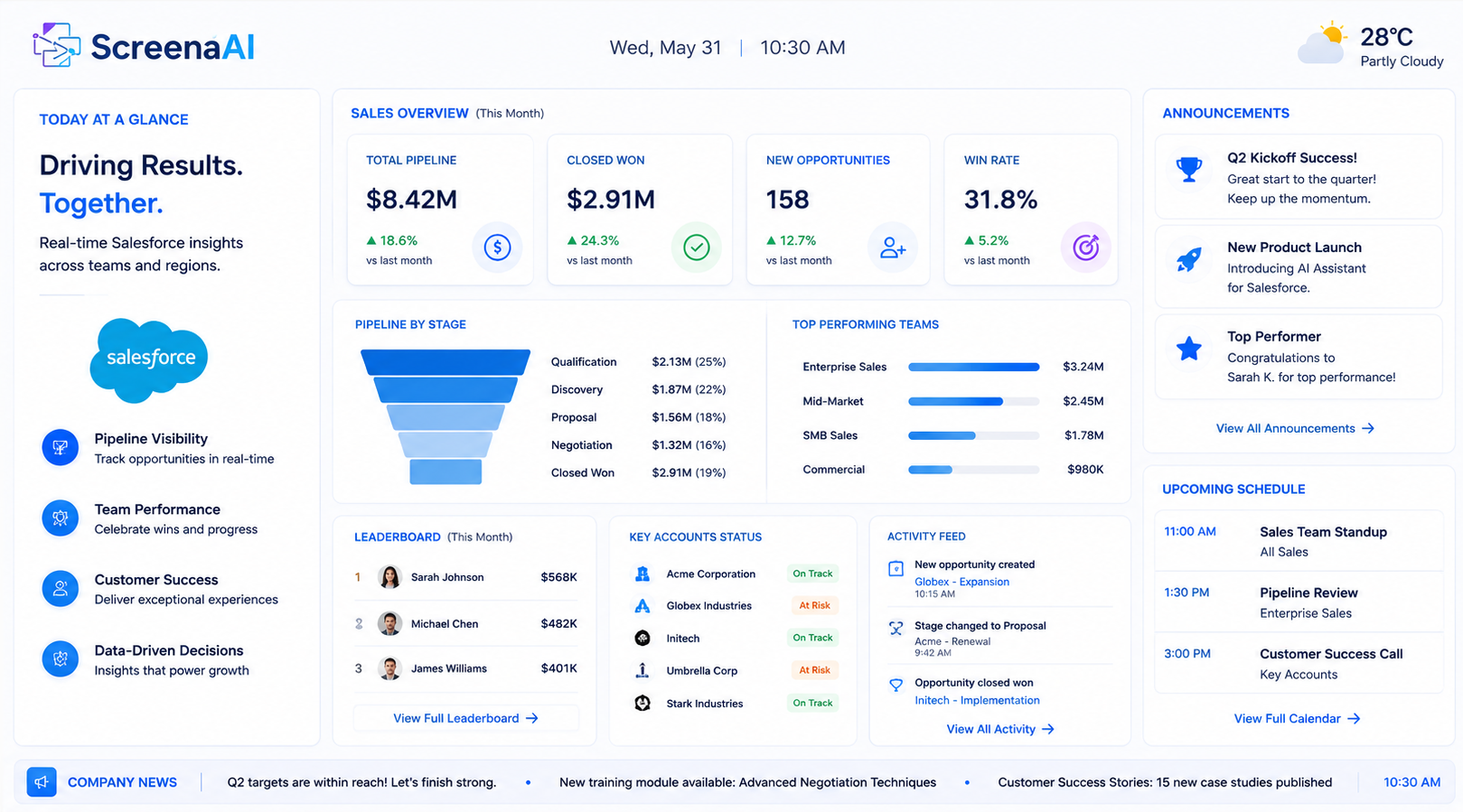1463x812 pixels.
Task: Open View All Announcements link
Action: (x=1295, y=428)
